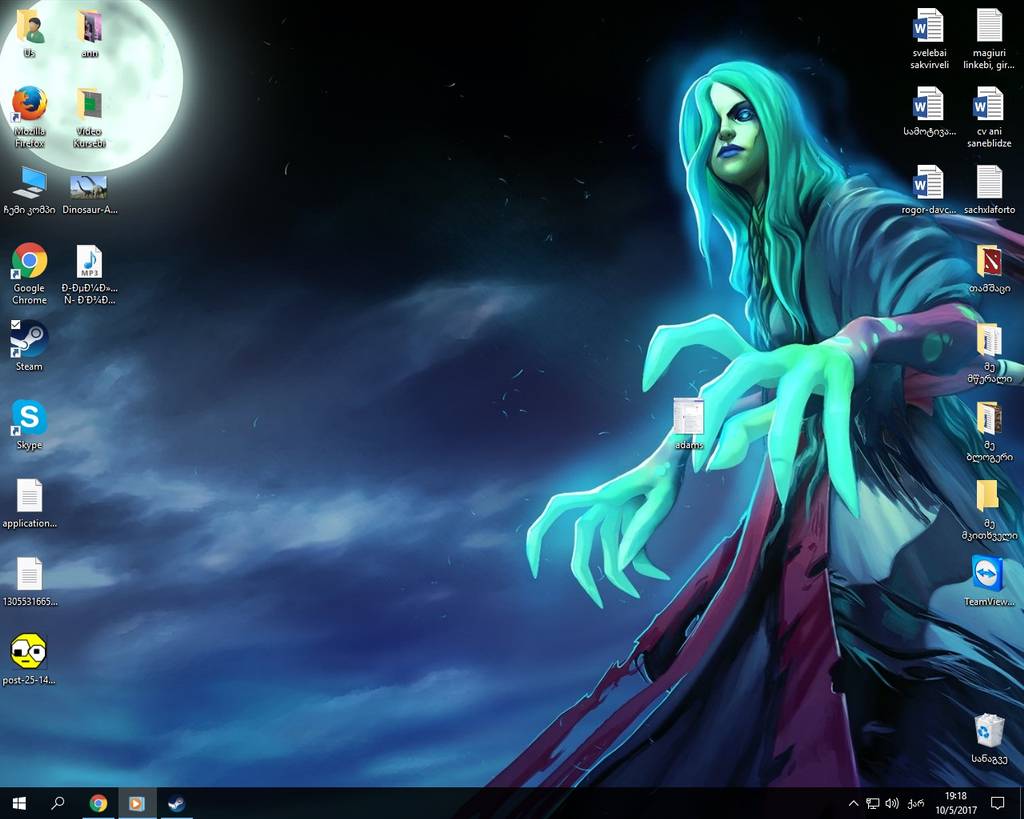Switch to Chrome in the taskbar
Image resolution: width=1024 pixels, height=819 pixels.
pyautogui.click(x=98, y=803)
